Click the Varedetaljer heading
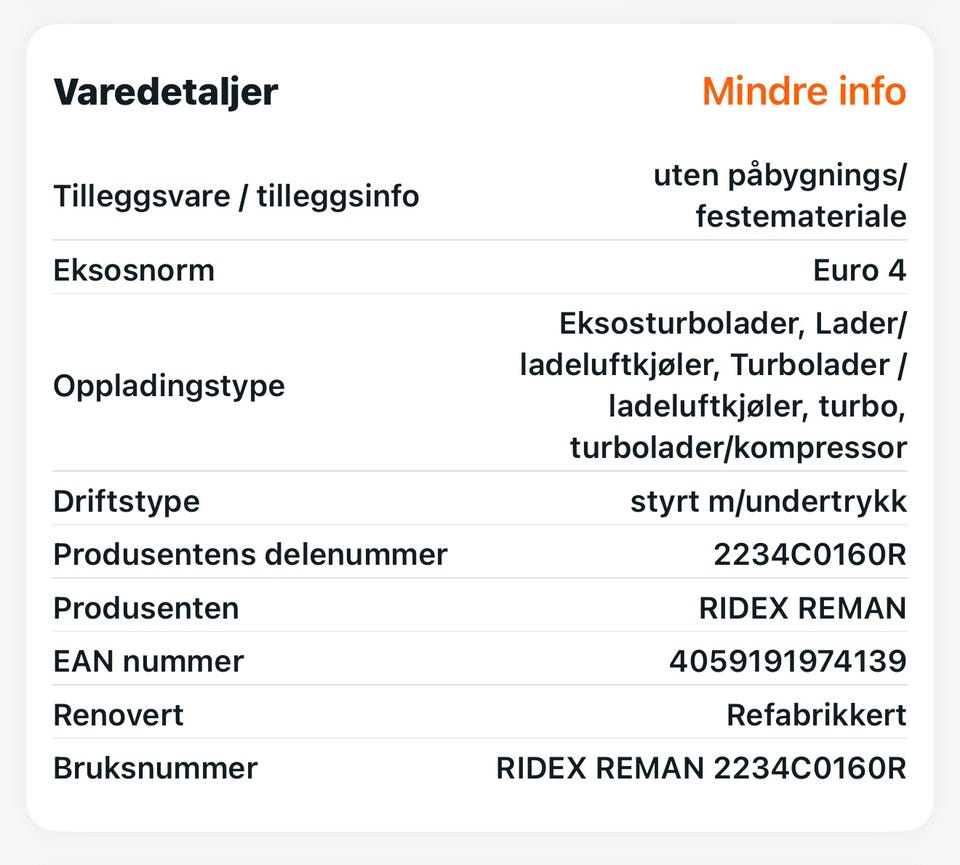The width and height of the screenshot is (960, 865). 166,92
